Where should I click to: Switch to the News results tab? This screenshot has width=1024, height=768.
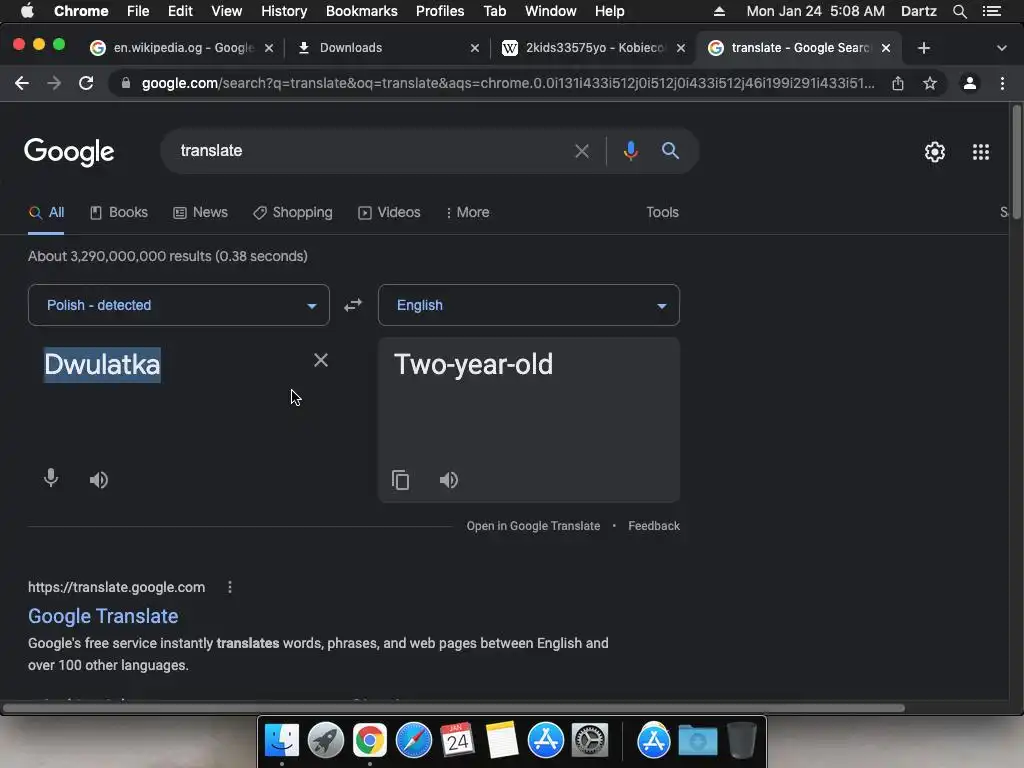[200, 212]
